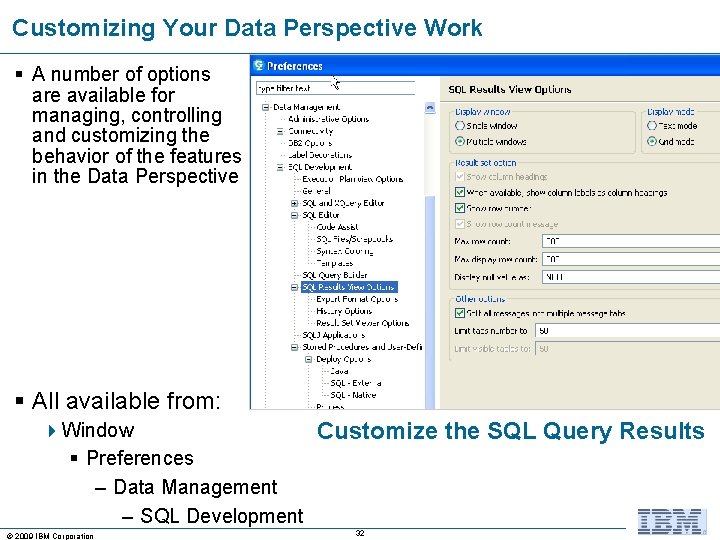Select Java under Deploy Options

click(339, 371)
